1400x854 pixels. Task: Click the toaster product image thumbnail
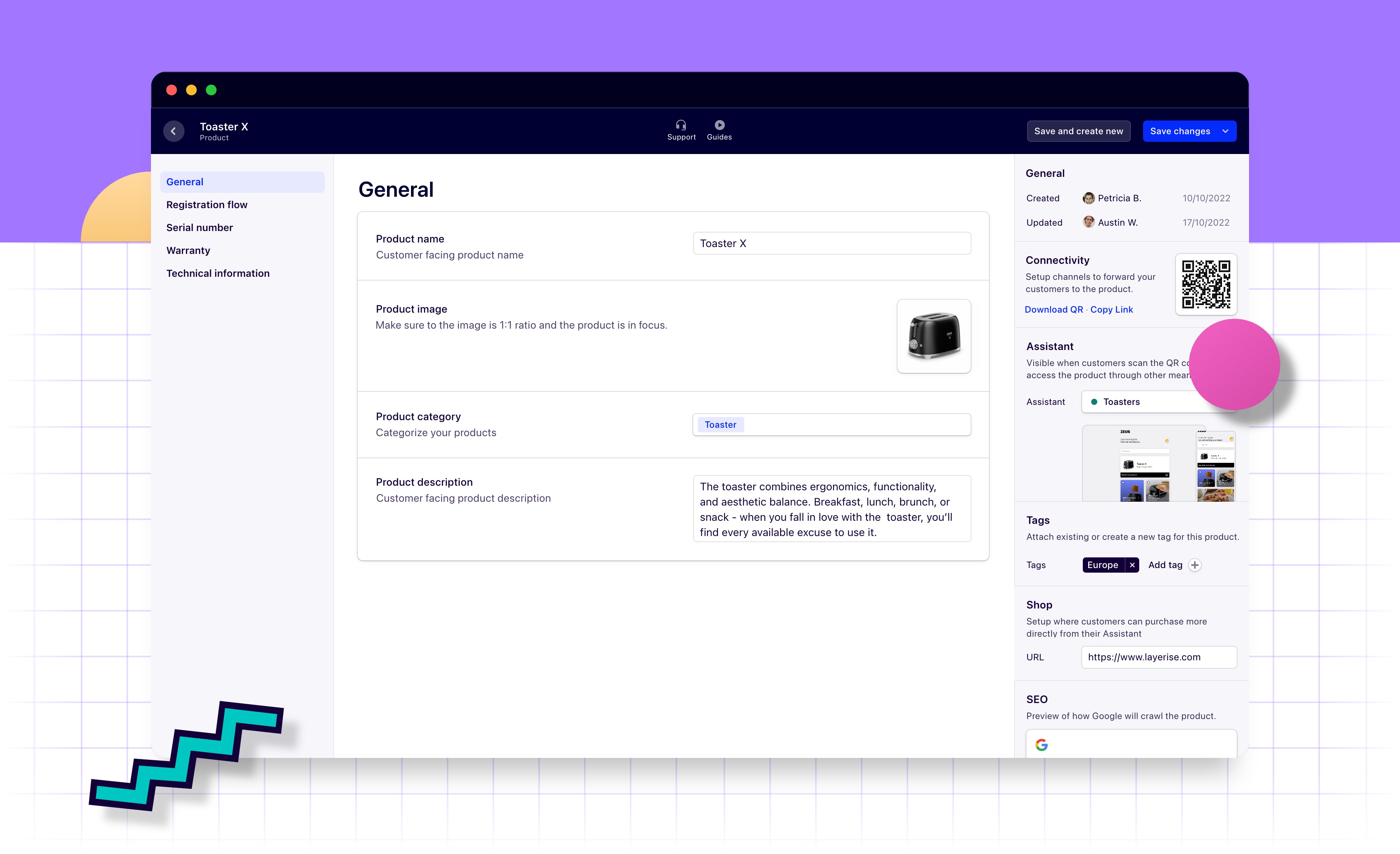(x=933, y=336)
